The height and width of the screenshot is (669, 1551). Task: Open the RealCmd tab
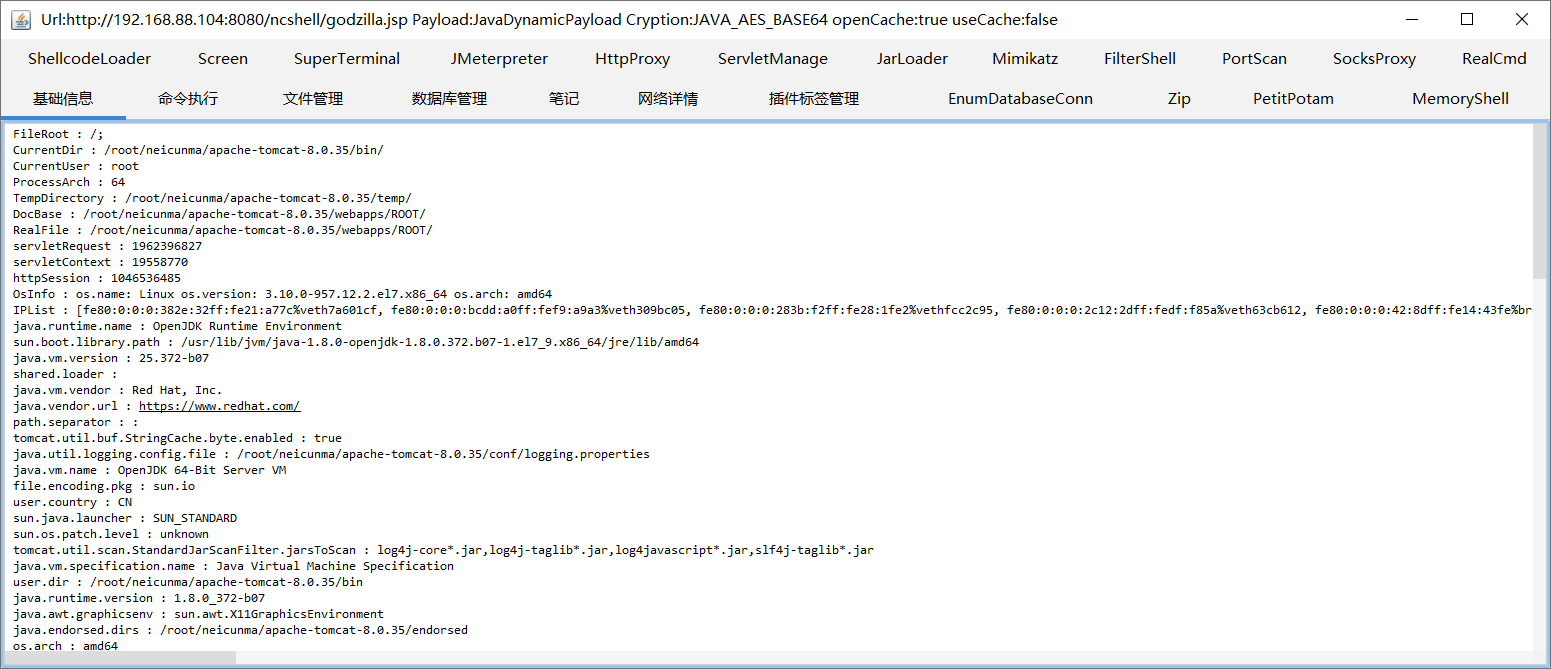pos(1494,59)
